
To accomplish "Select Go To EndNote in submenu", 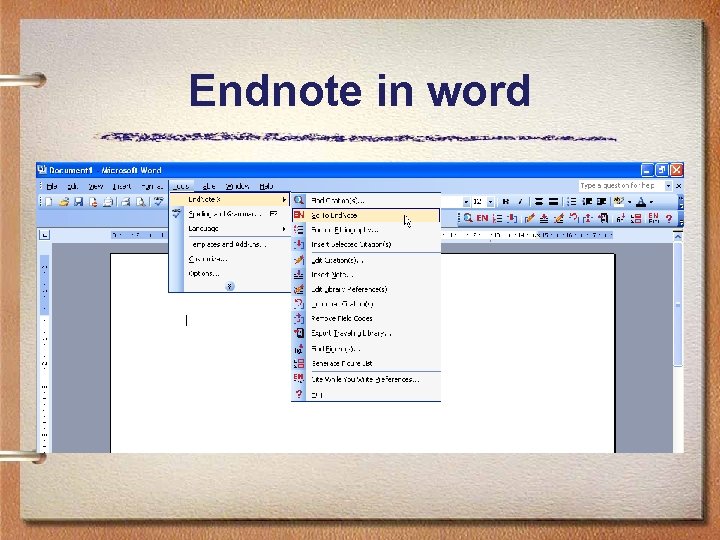I will coord(366,215).
